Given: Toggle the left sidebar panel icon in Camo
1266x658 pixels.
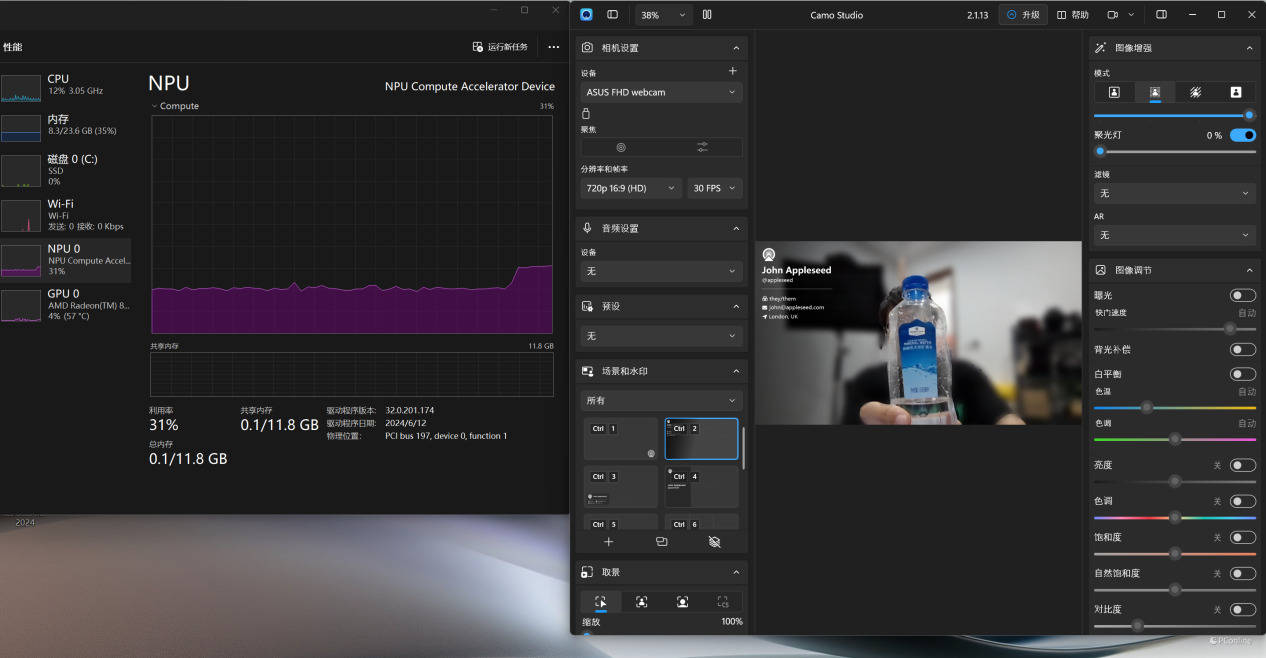Looking at the screenshot, I should click(x=612, y=15).
